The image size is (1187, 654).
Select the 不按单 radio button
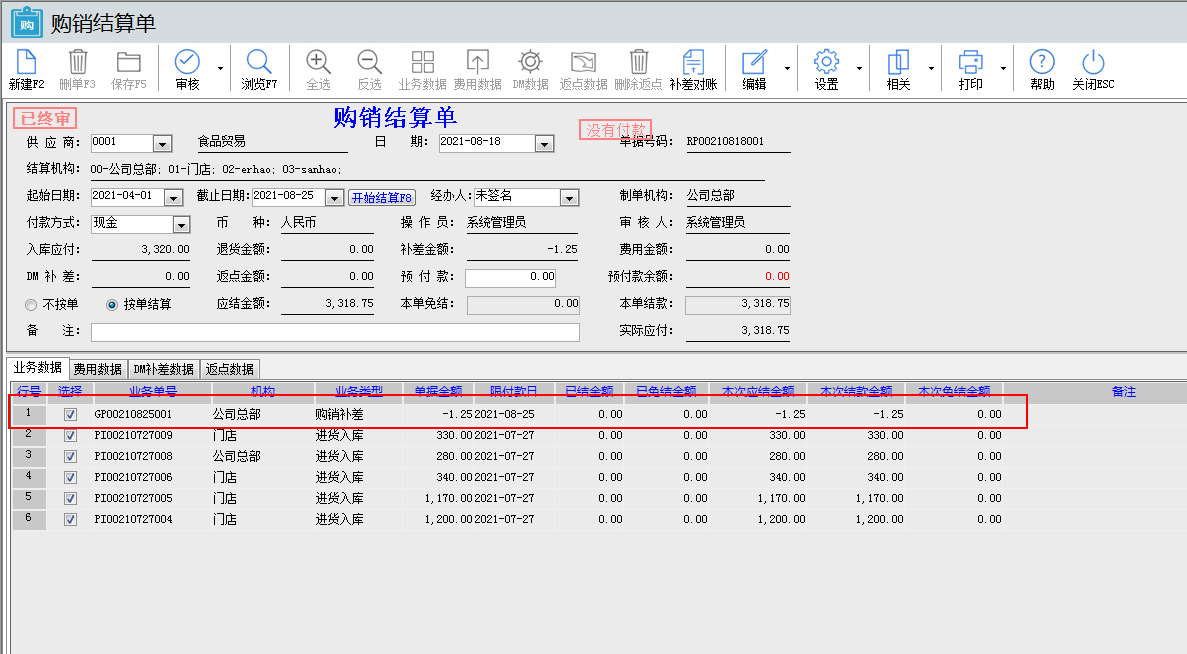coord(32,304)
